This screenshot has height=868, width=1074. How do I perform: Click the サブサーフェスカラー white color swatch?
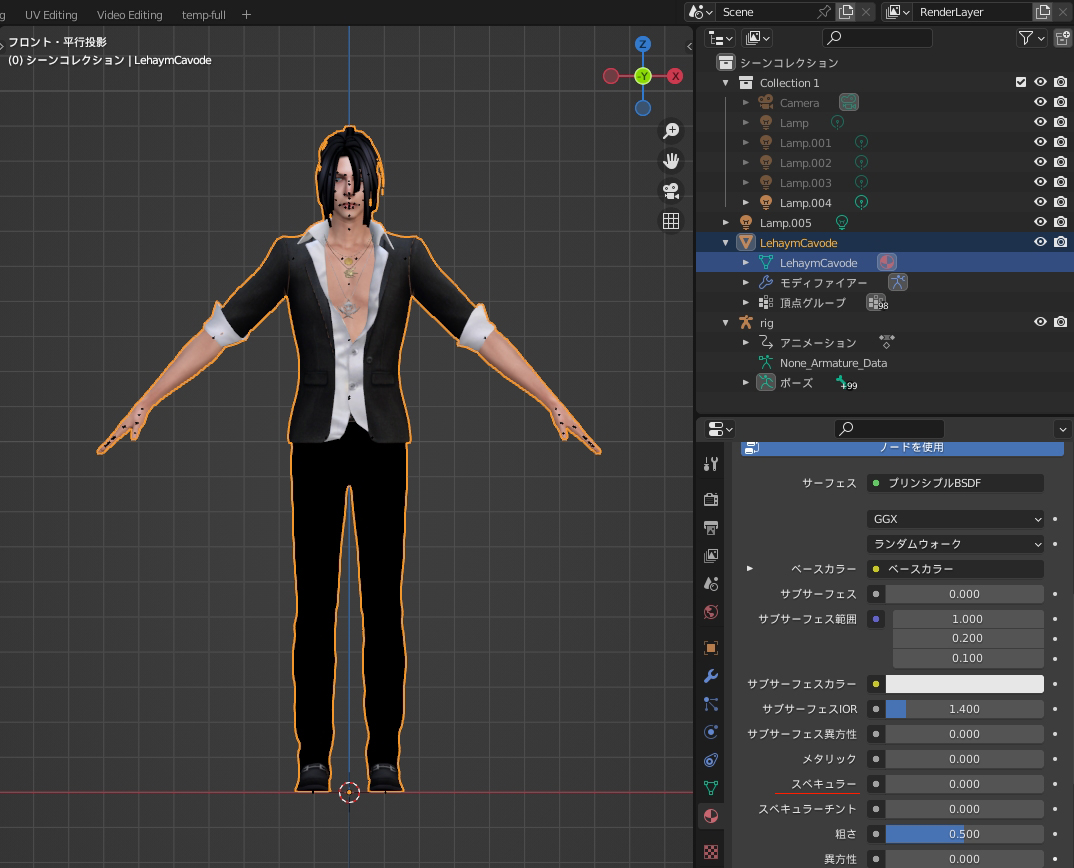click(964, 684)
